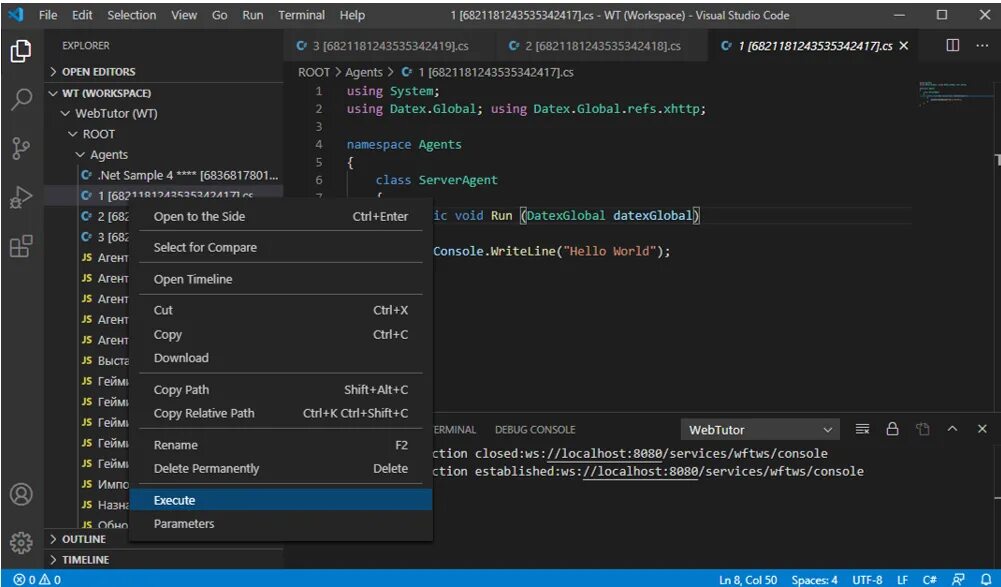Clear the output panel
The width and height of the screenshot is (1001, 587).
862,429
